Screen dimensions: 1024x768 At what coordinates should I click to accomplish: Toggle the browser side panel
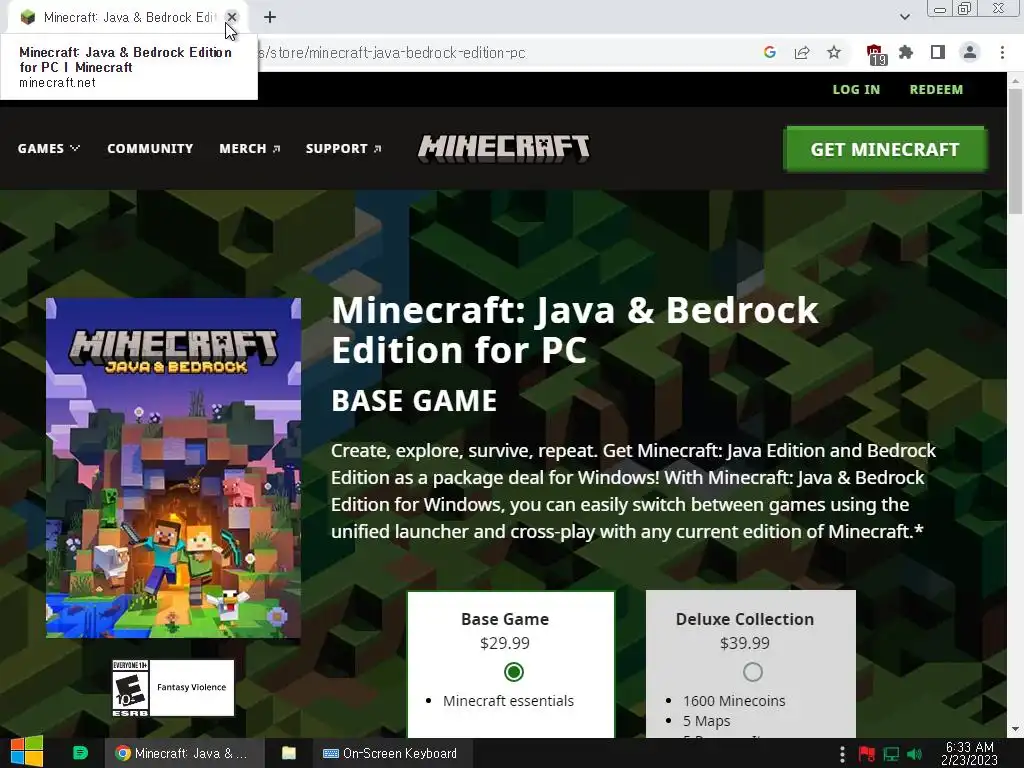[x=938, y=52]
